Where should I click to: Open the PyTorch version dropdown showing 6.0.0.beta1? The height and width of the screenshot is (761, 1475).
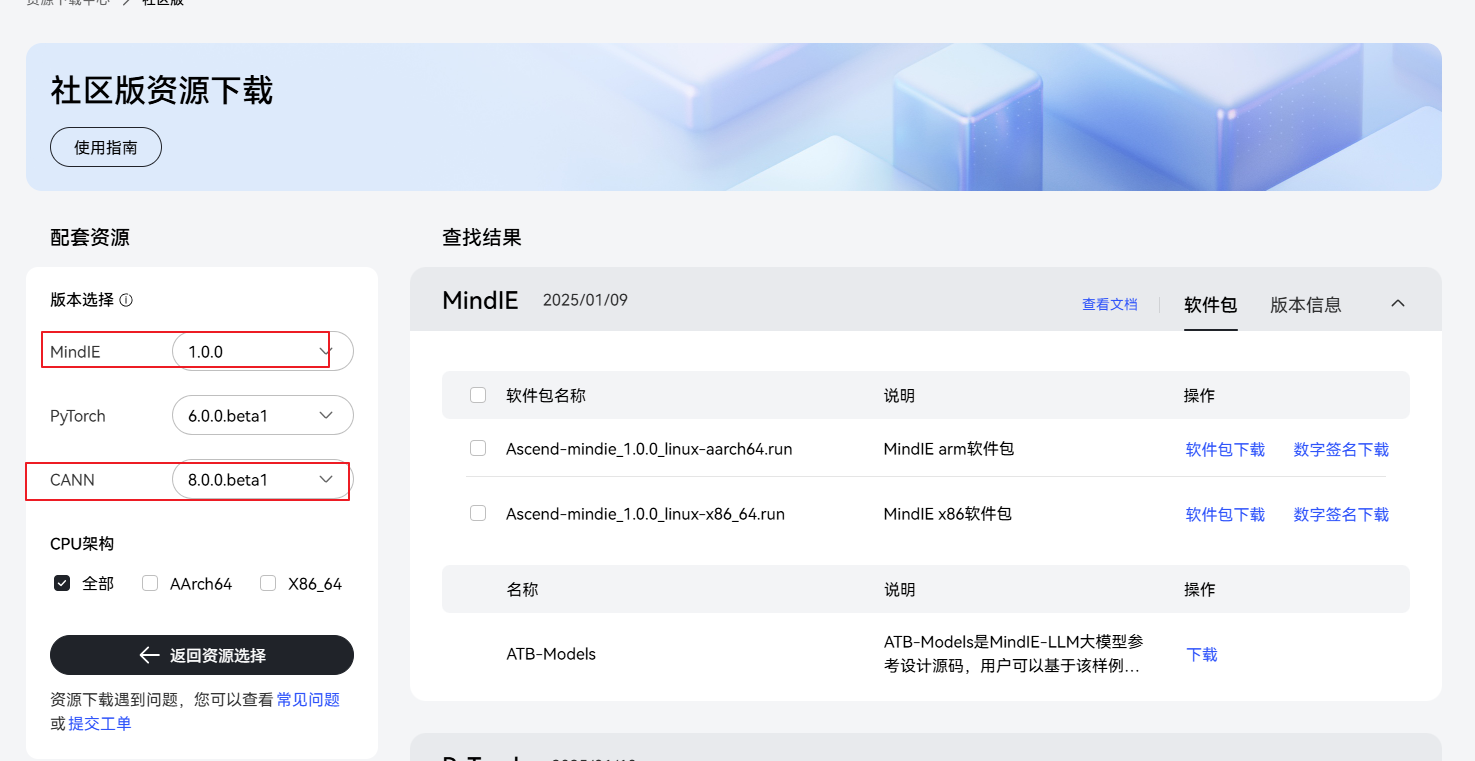click(263, 415)
